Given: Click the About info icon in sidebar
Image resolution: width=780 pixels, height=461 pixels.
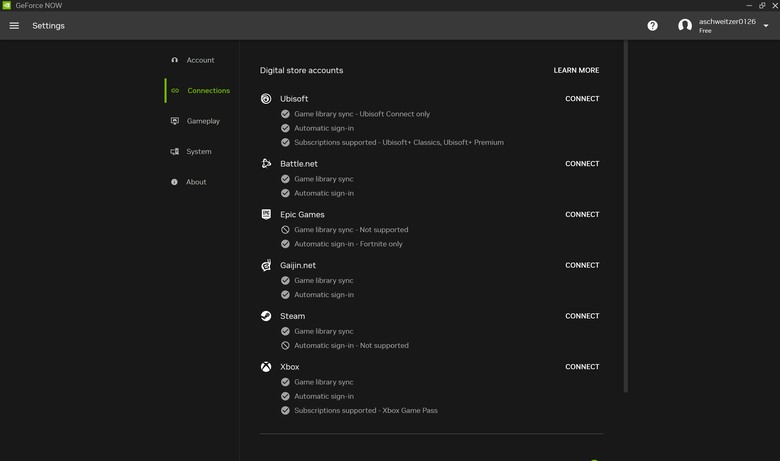Looking at the screenshot, I should pos(174,182).
